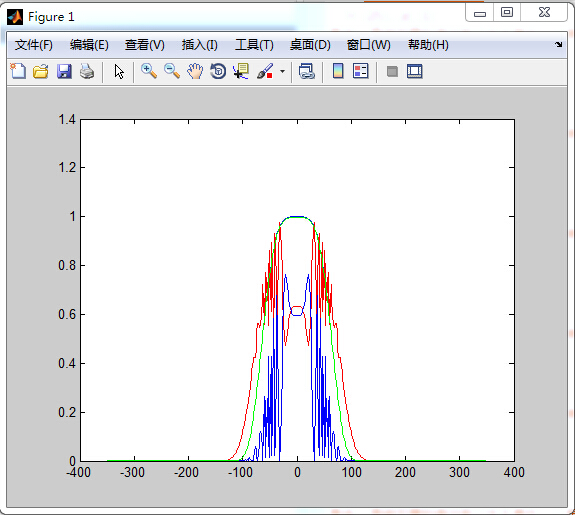575x515 pixels.
Task: Print the figure using the printer icon
Action: (x=87, y=71)
